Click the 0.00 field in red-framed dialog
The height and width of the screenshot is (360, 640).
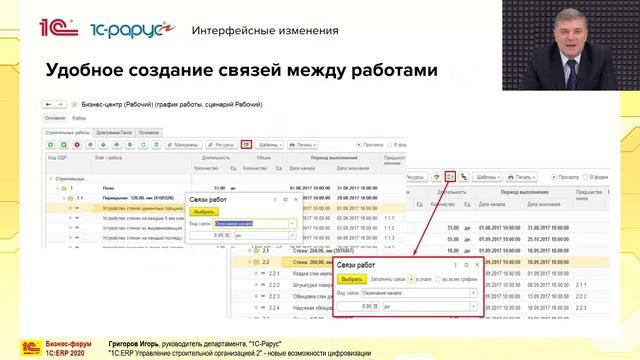(358, 306)
